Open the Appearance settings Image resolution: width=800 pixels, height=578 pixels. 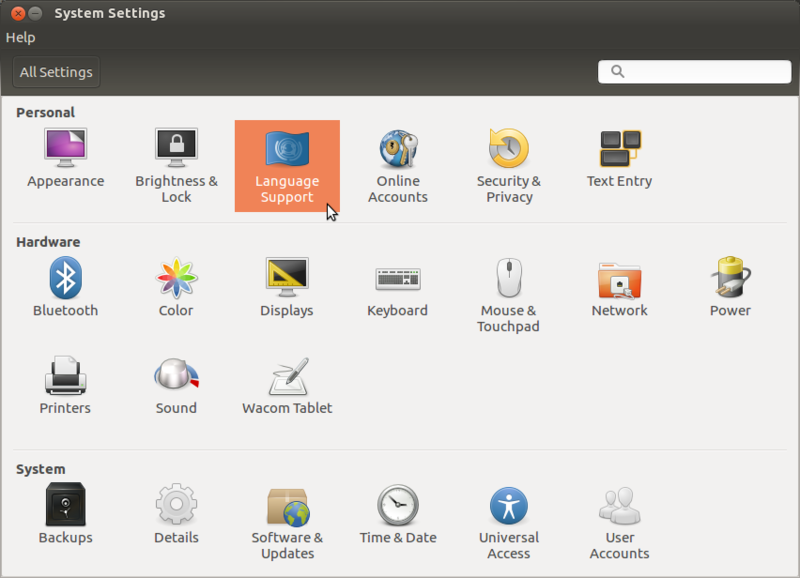click(65, 159)
